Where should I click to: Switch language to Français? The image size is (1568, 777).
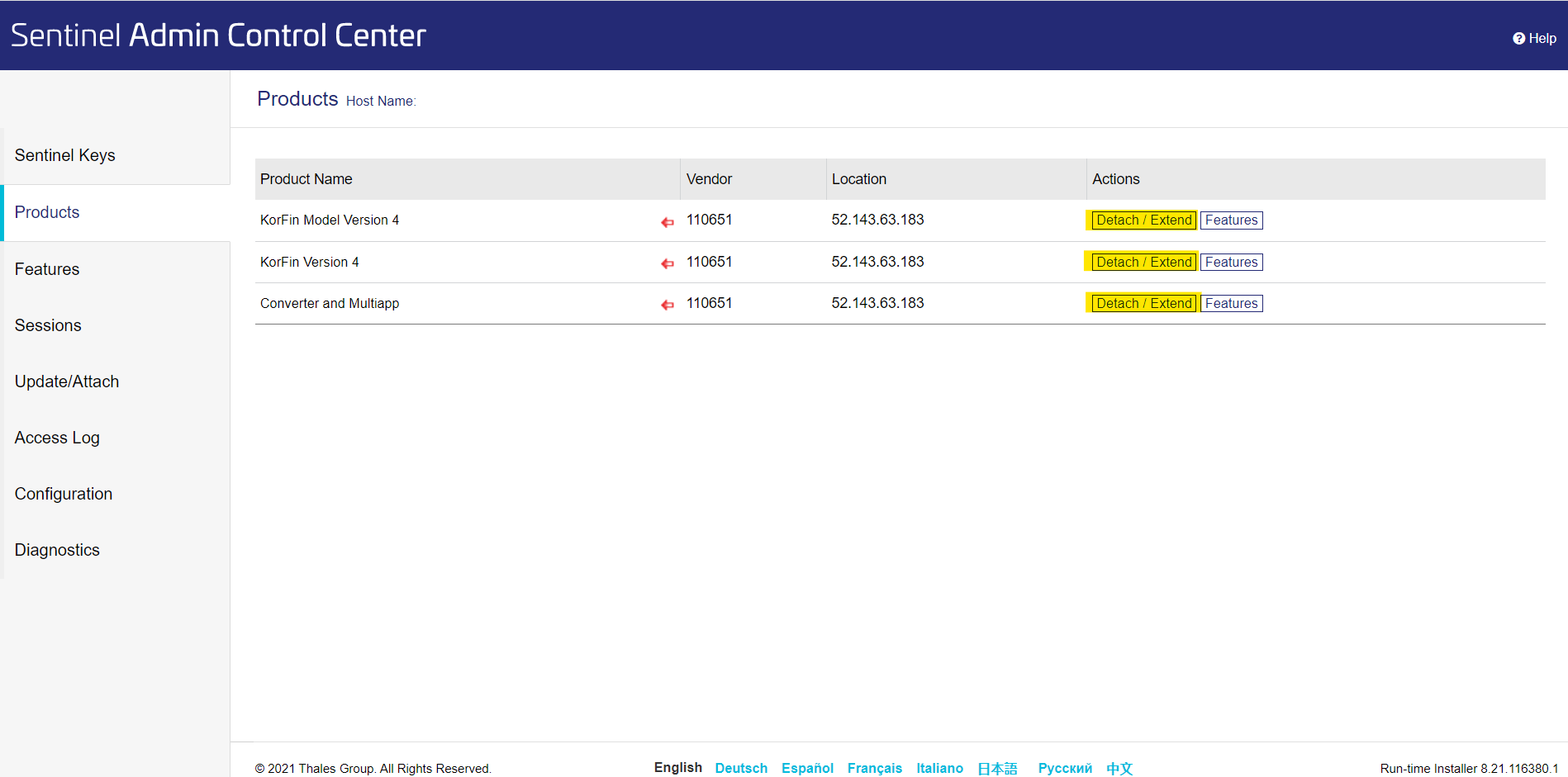[874, 768]
